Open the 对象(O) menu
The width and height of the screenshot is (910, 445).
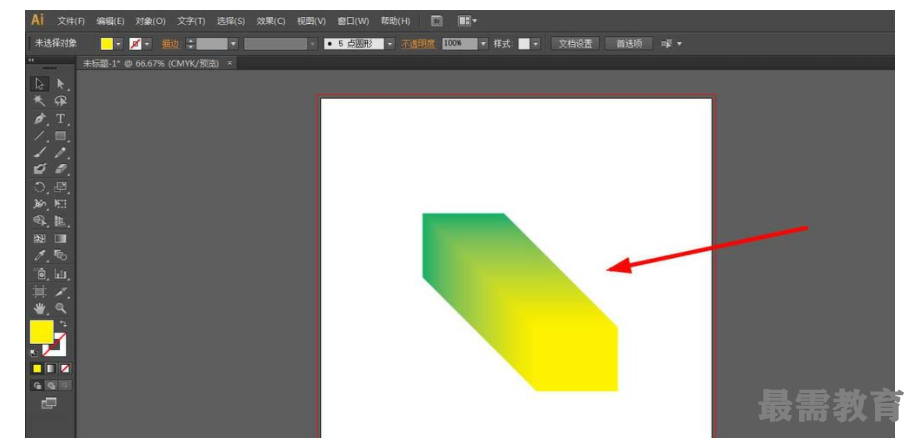point(150,21)
